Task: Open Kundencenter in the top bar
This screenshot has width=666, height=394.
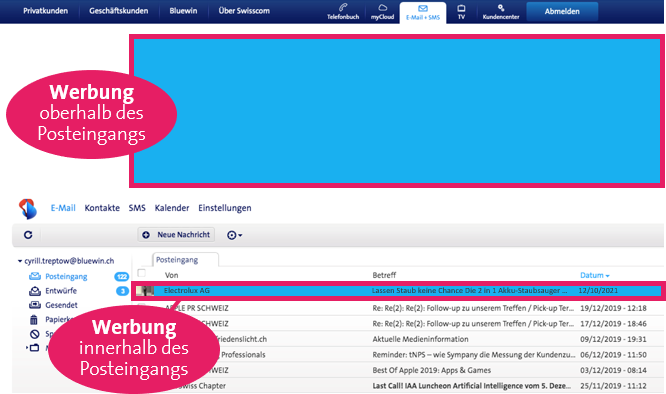Action: point(501,11)
